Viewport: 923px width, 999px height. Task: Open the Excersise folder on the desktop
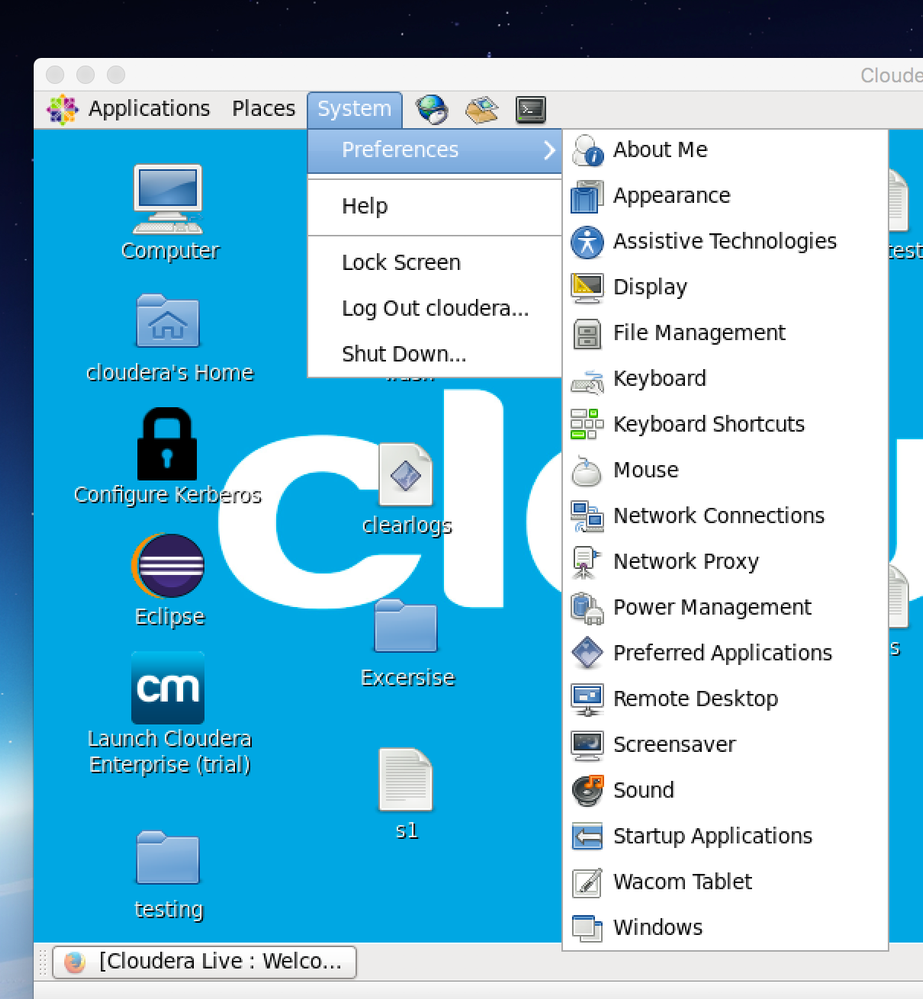click(x=406, y=627)
